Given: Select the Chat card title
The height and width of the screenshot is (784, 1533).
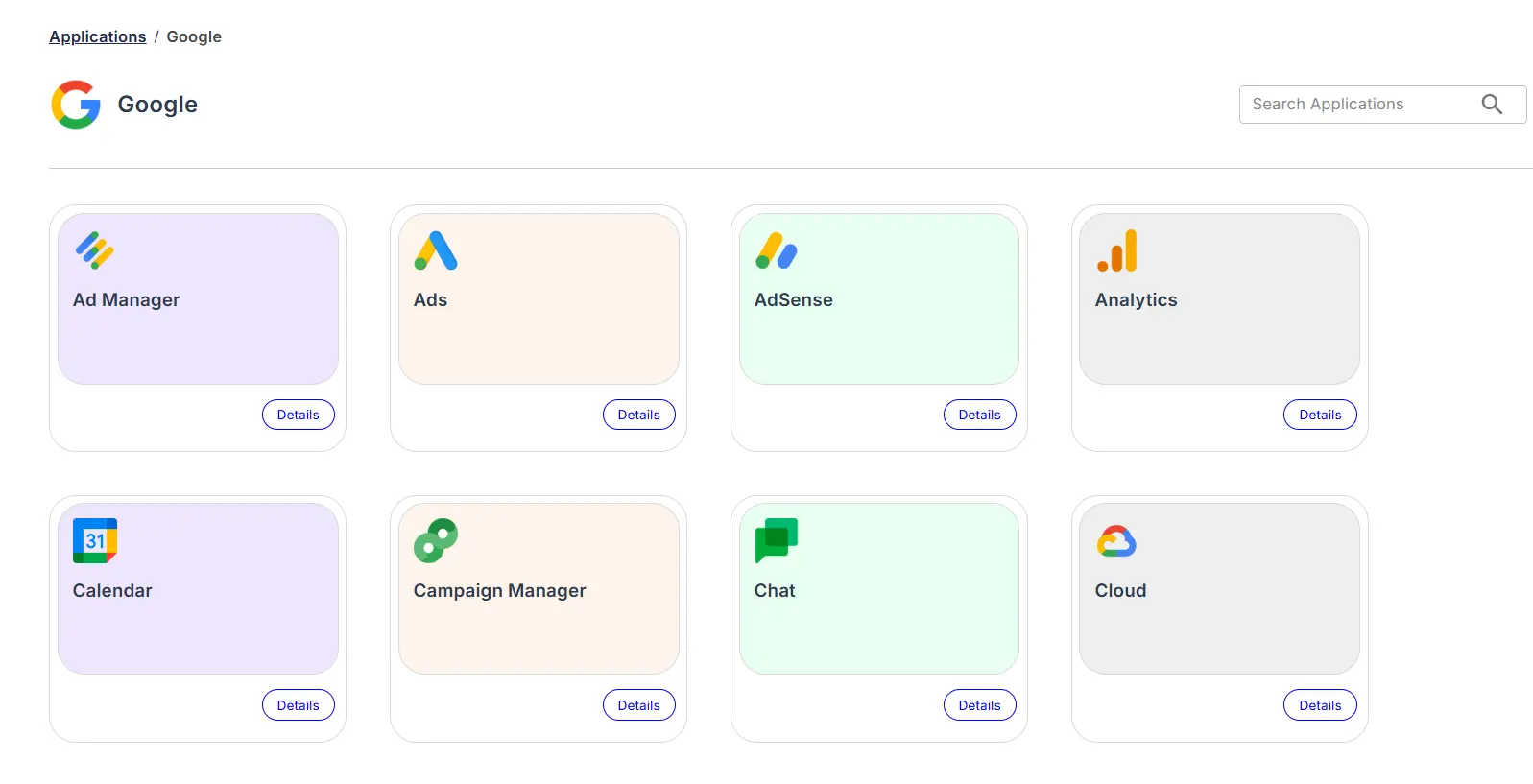Looking at the screenshot, I should (775, 590).
